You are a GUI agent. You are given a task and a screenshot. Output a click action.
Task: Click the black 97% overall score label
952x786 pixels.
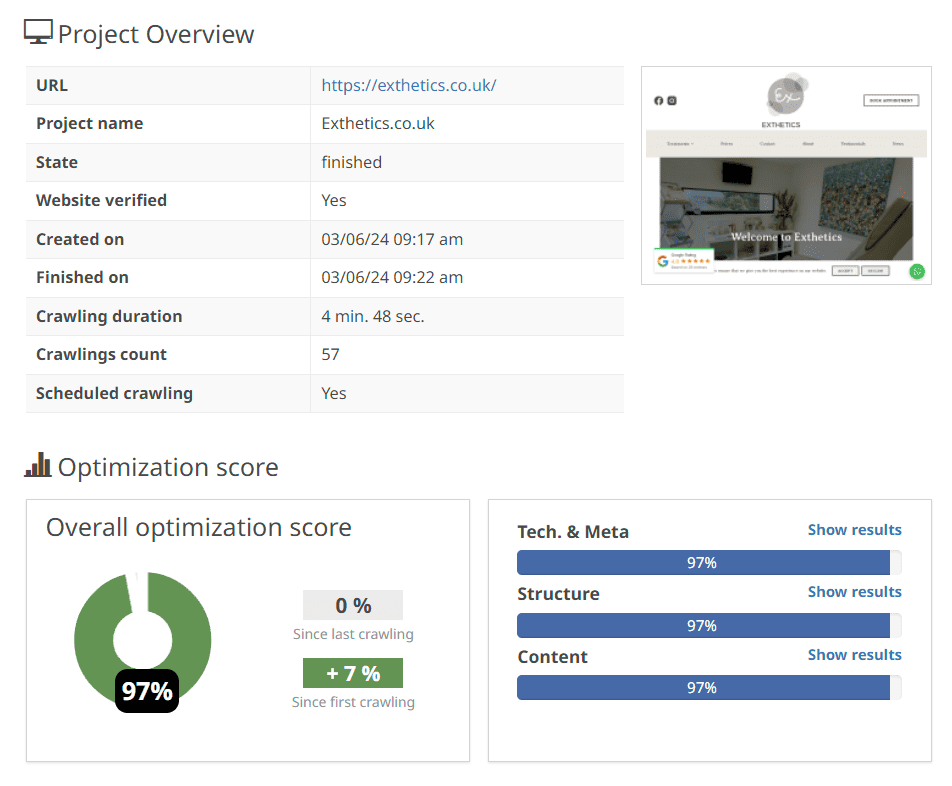point(147,691)
